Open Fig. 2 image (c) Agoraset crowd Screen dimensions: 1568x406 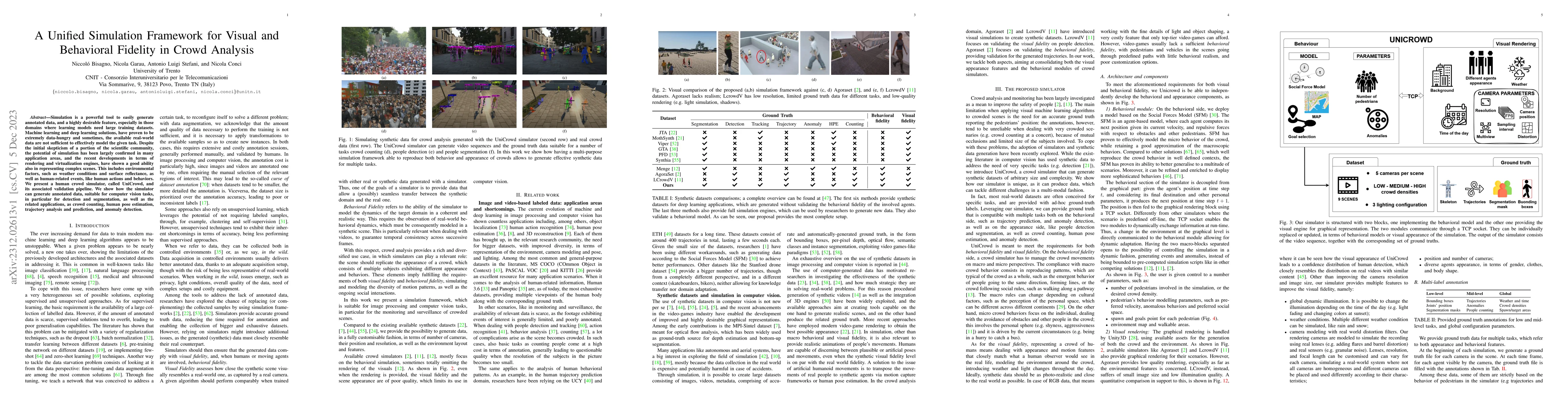pyautogui.click(x=769, y=53)
